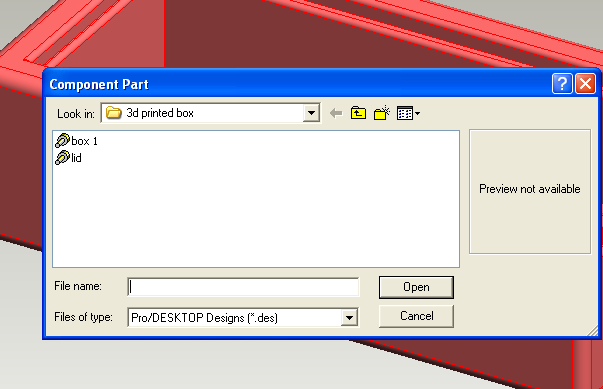Click the Preview not available pane
603x389 pixels.
pyautogui.click(x=530, y=191)
